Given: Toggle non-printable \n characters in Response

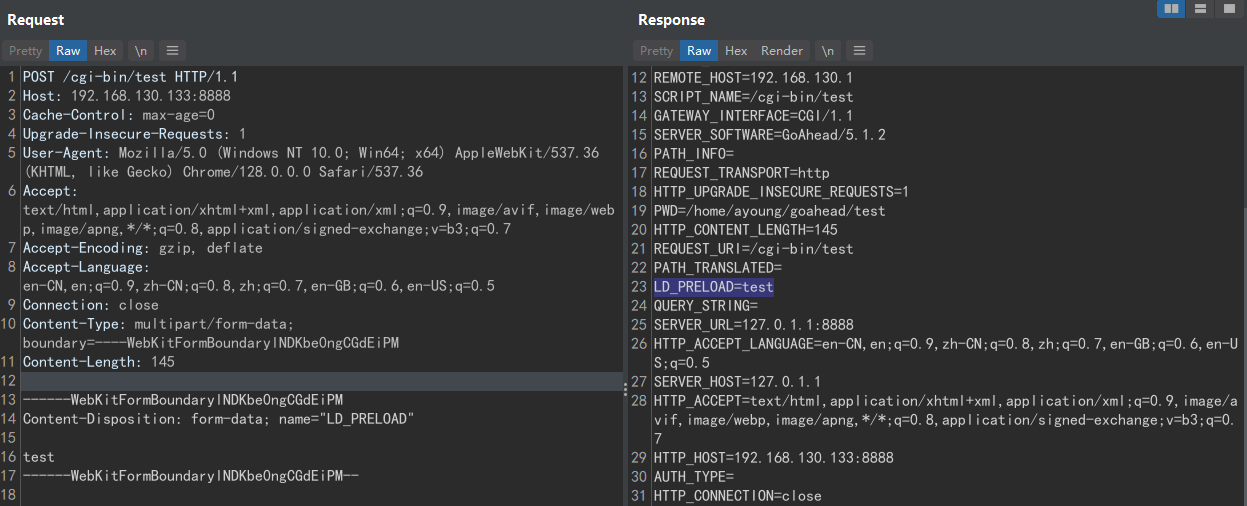Looking at the screenshot, I should [827, 50].
